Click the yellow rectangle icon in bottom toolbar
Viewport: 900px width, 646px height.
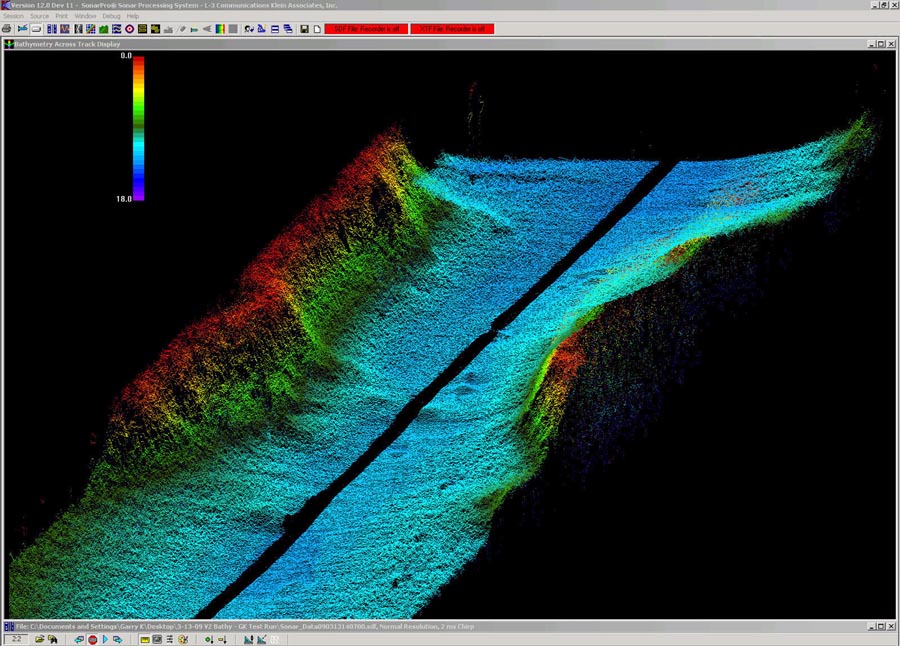click(x=145, y=639)
